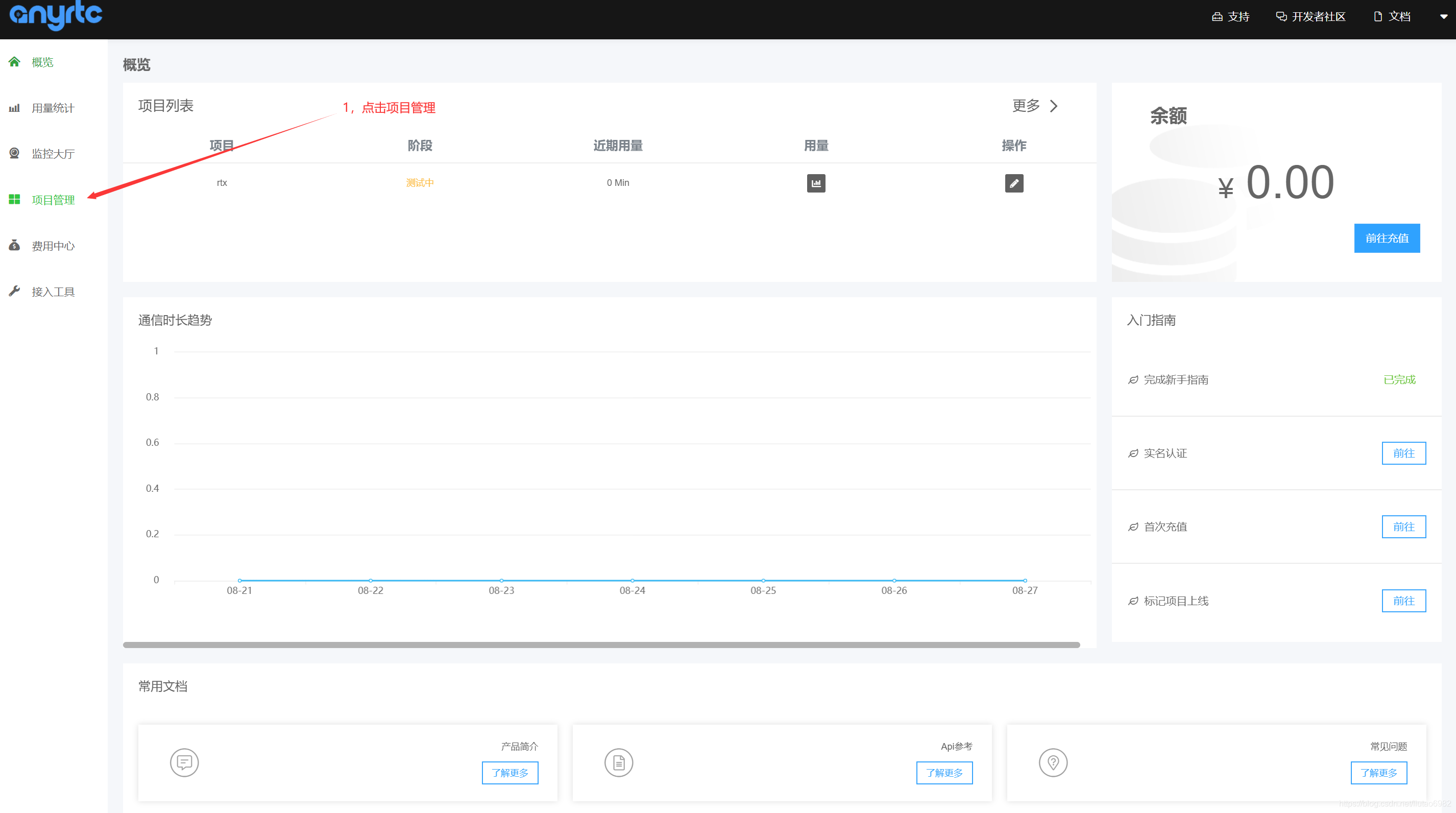The height and width of the screenshot is (813, 1456).
Task: Expand the account dropdown arrow in top bar
Action: (1443, 17)
